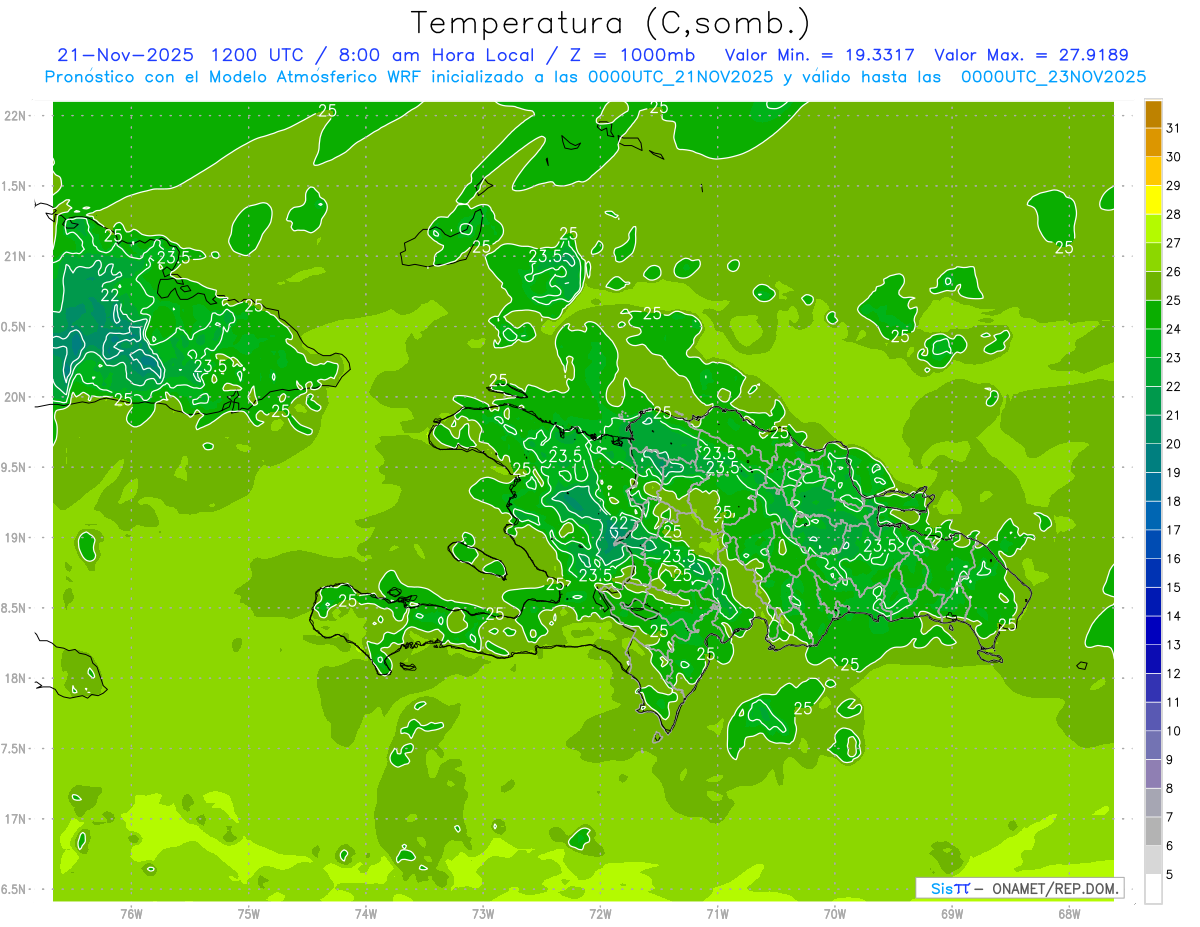
Task: Click the "72W" longitude axis label
Action: [x=600, y=914]
